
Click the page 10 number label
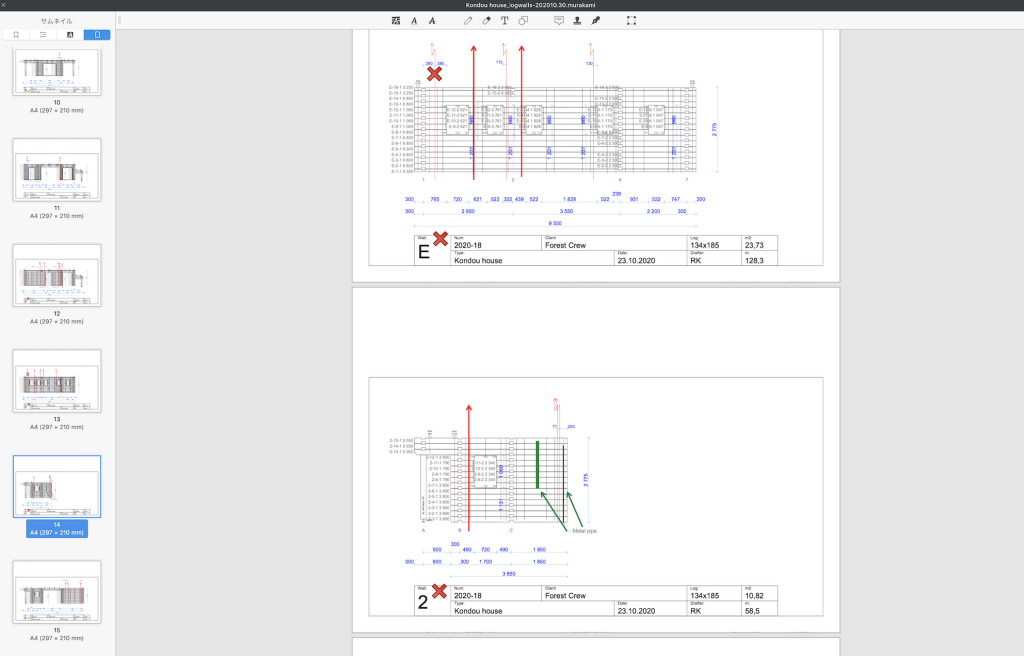57,103
